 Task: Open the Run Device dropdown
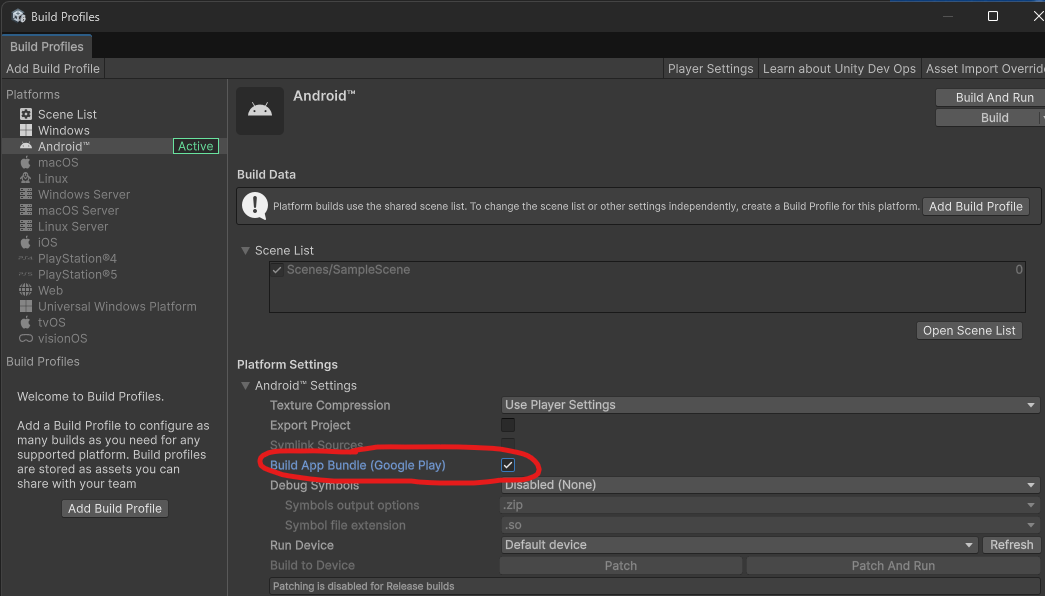tap(739, 545)
